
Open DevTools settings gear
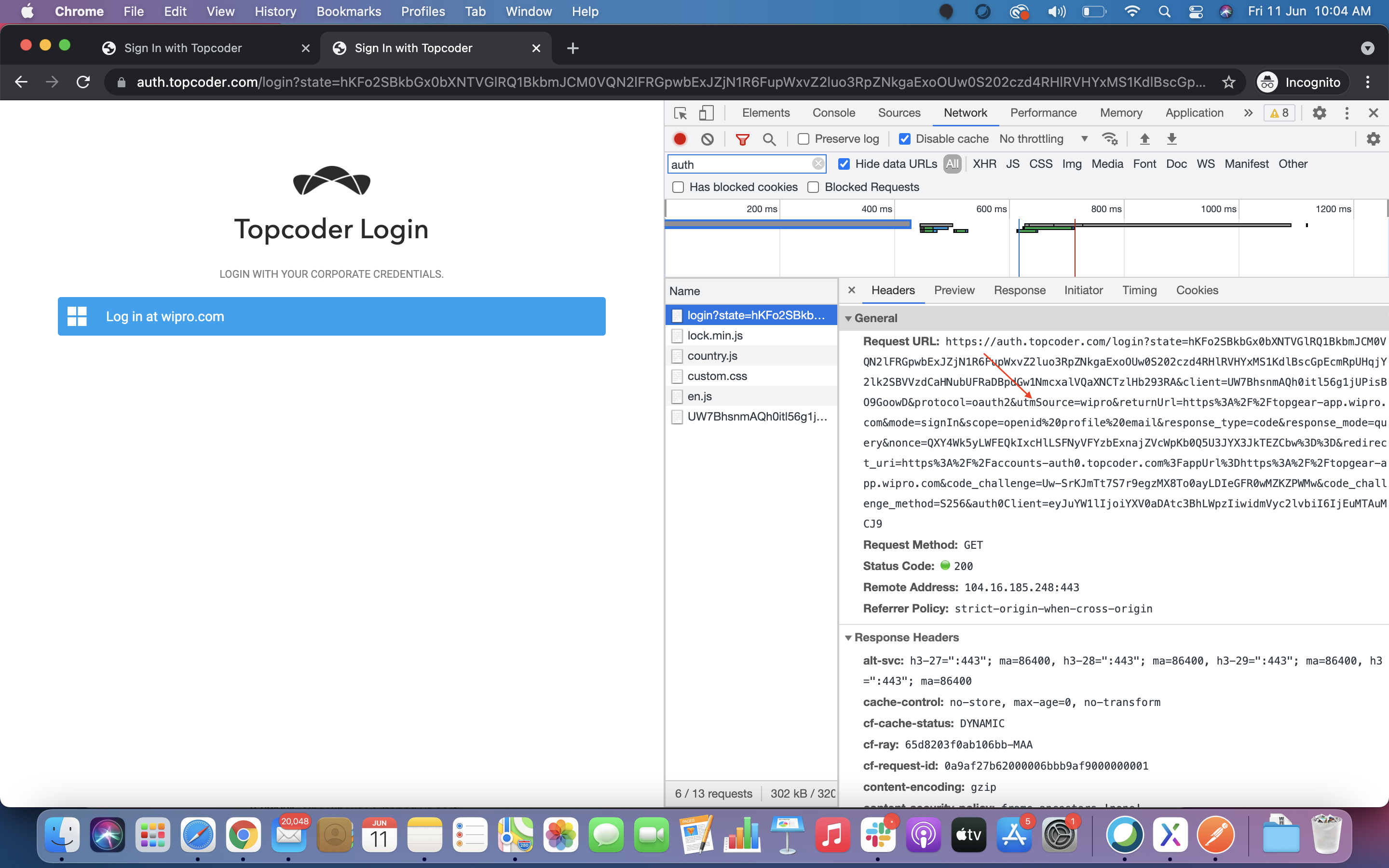coord(1319,112)
